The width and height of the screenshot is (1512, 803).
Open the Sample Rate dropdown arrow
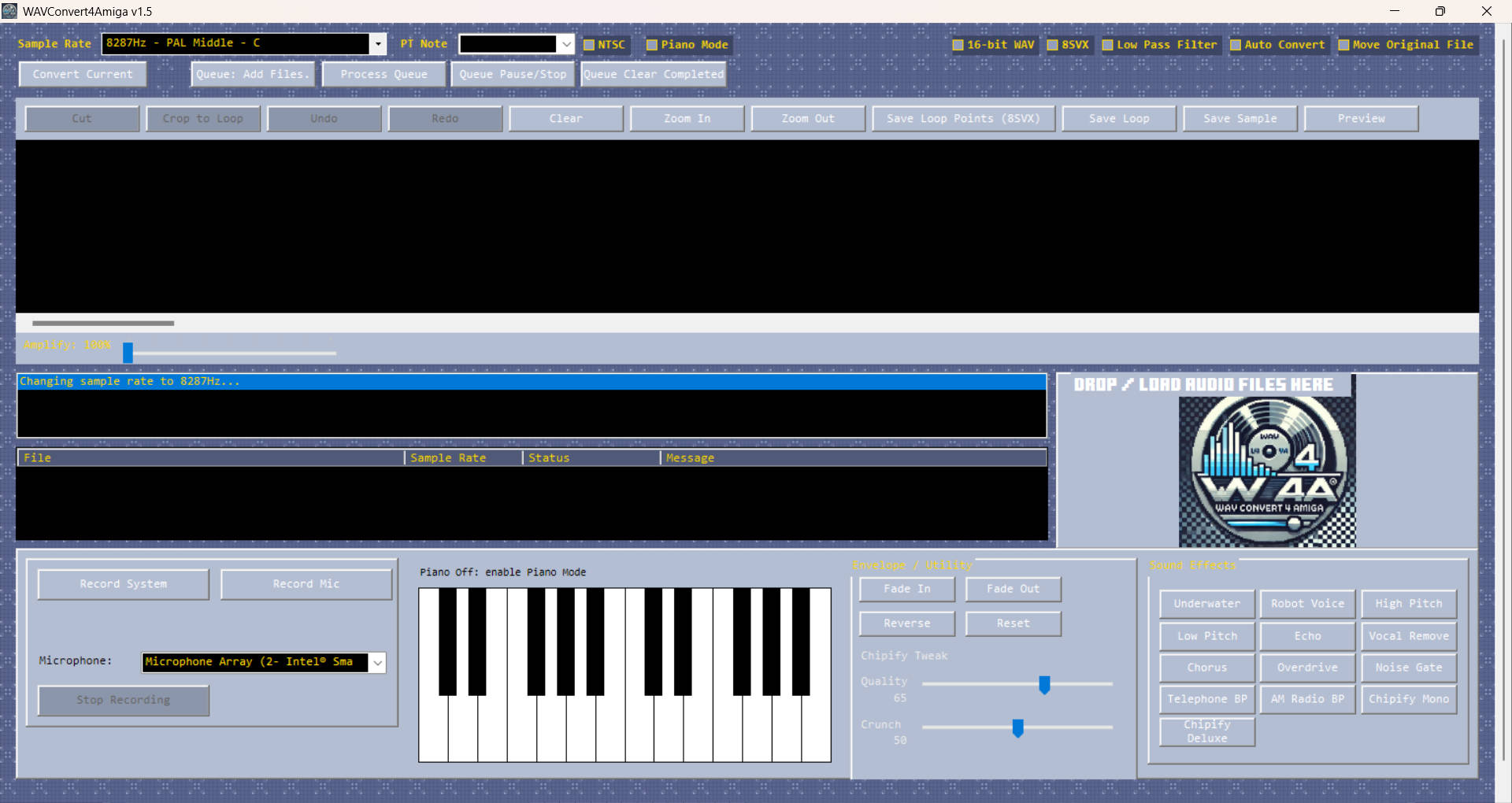coord(378,44)
